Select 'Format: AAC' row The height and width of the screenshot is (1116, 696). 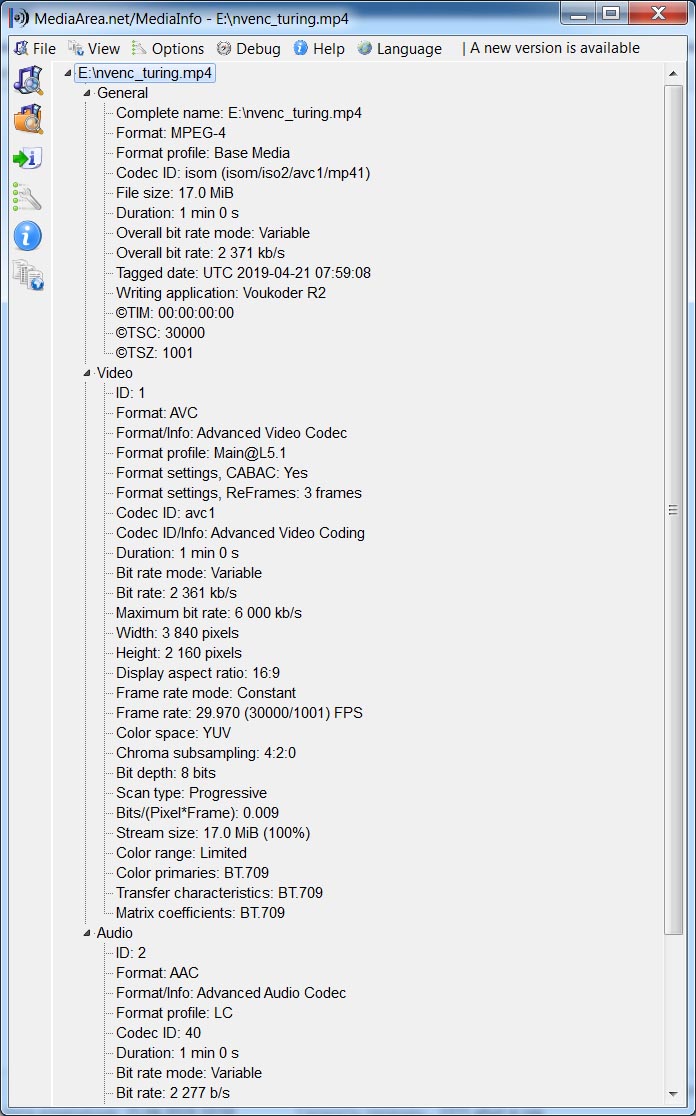[157, 973]
